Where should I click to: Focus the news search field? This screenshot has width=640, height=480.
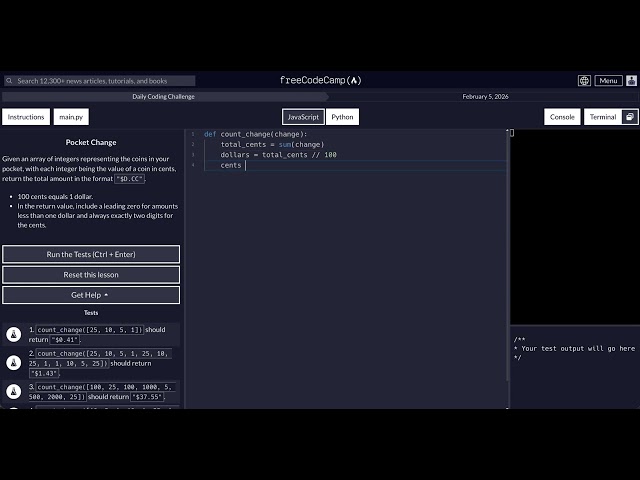point(100,81)
